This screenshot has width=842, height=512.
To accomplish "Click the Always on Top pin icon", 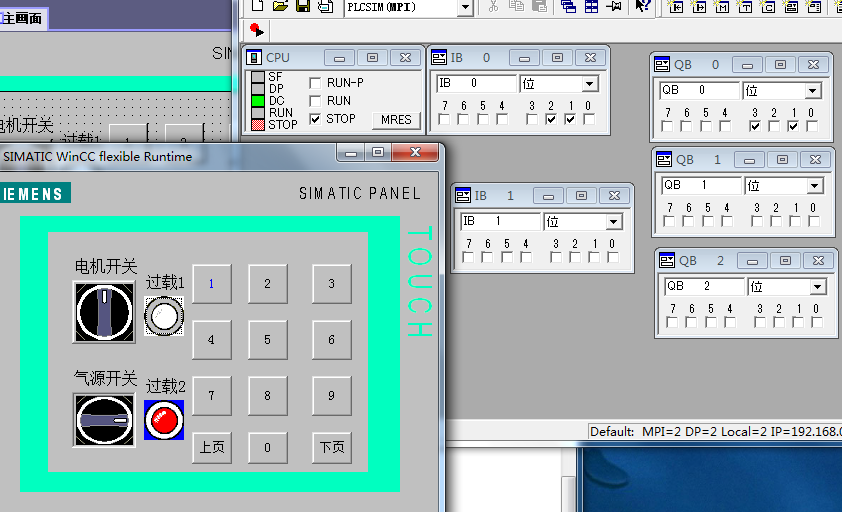I will [x=614, y=6].
